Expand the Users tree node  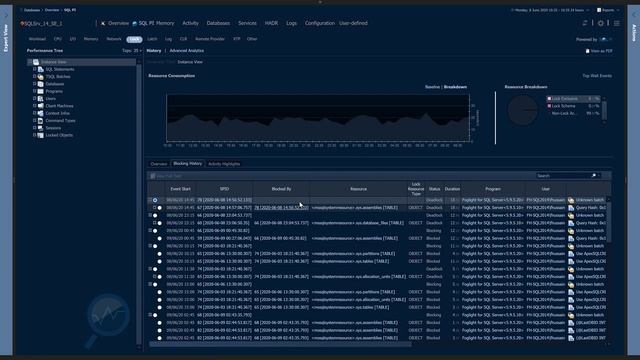coord(34,99)
